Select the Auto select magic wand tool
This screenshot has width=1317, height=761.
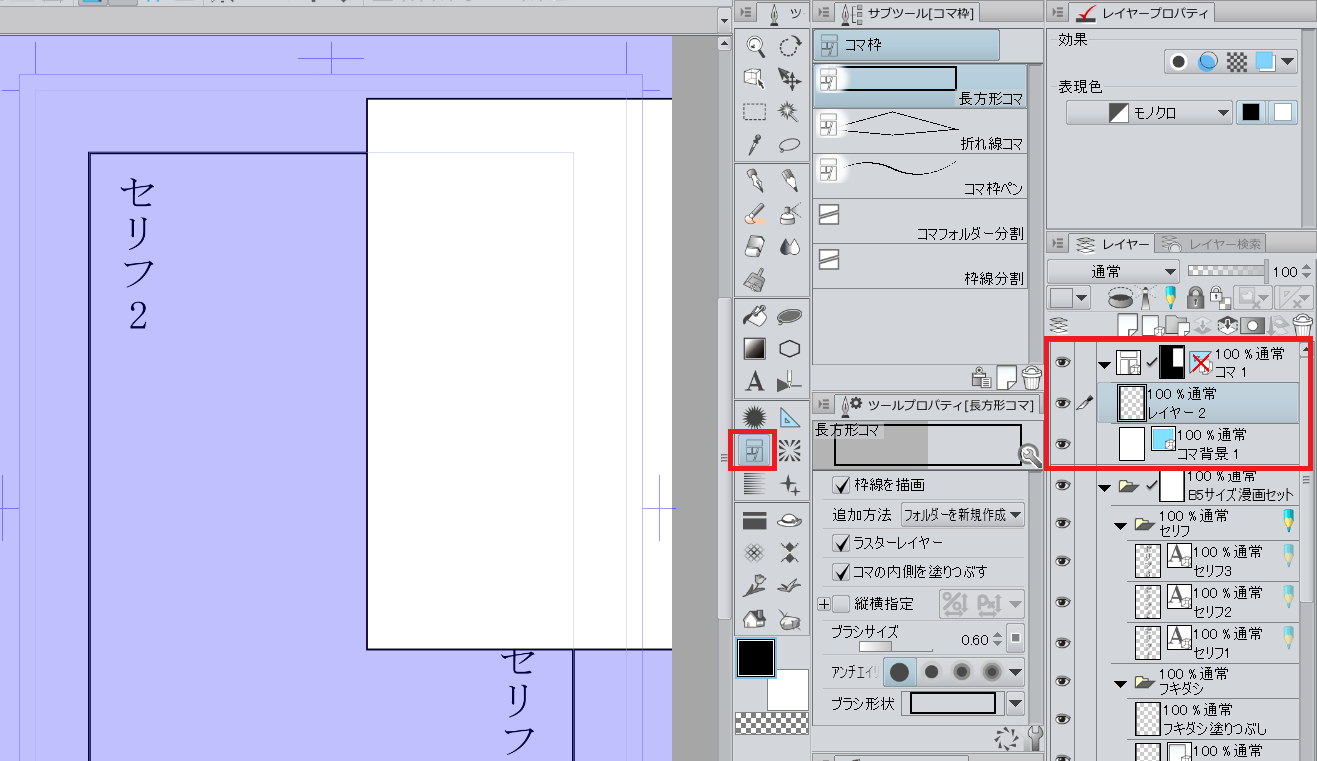click(x=790, y=111)
